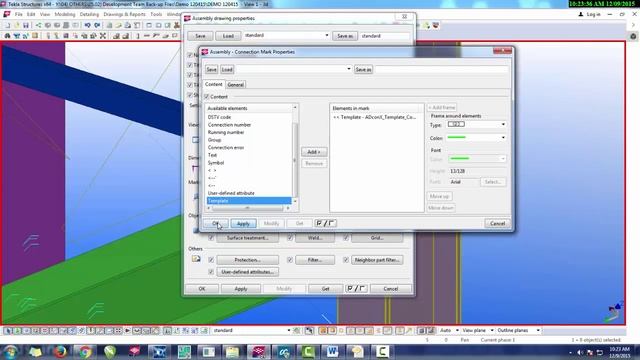The width and height of the screenshot is (640, 360).
Task: Click the Save model floppy disk icon
Action: pyautogui.click(x=26, y=25)
